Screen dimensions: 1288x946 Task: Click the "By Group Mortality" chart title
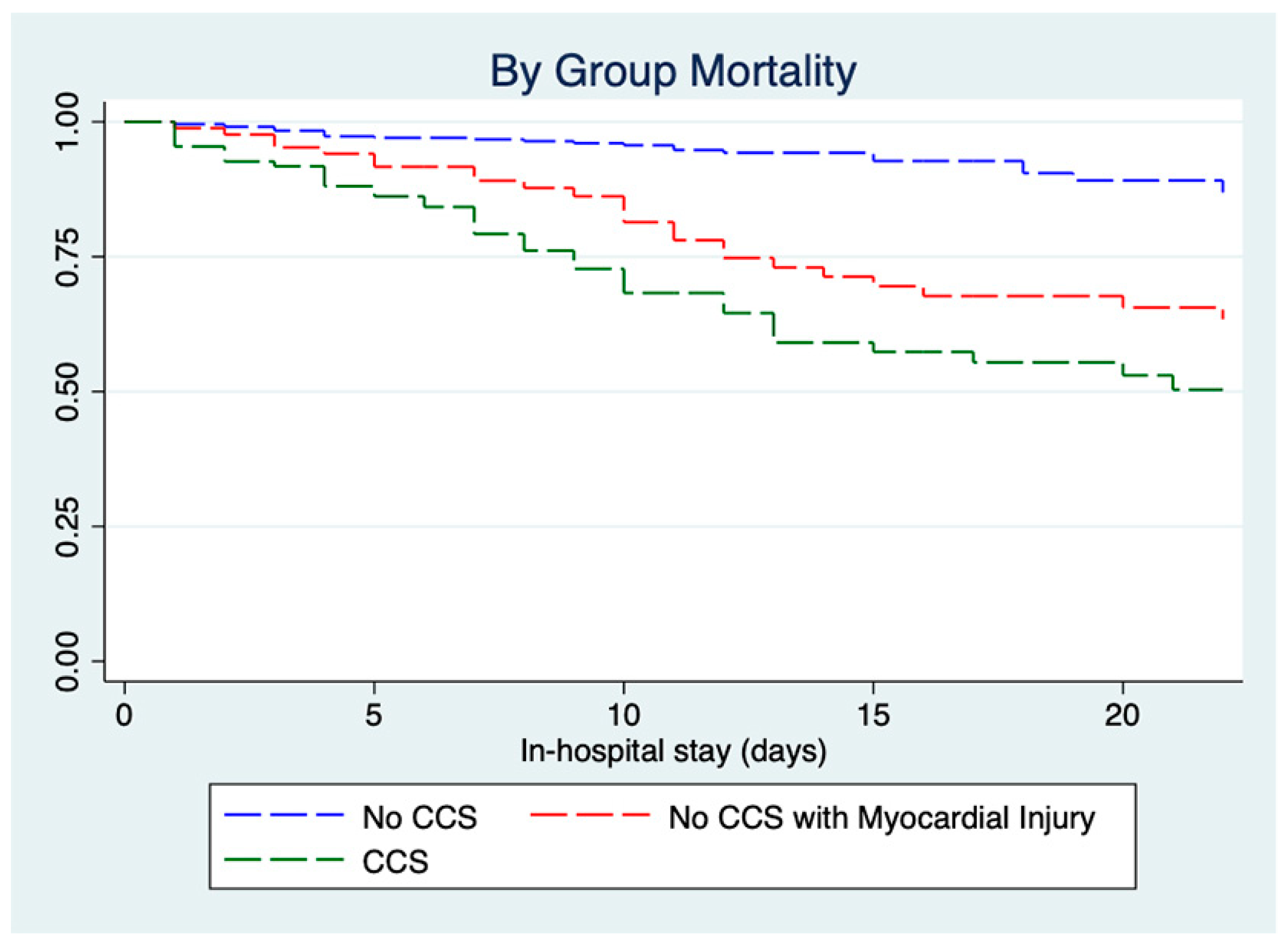tap(673, 72)
